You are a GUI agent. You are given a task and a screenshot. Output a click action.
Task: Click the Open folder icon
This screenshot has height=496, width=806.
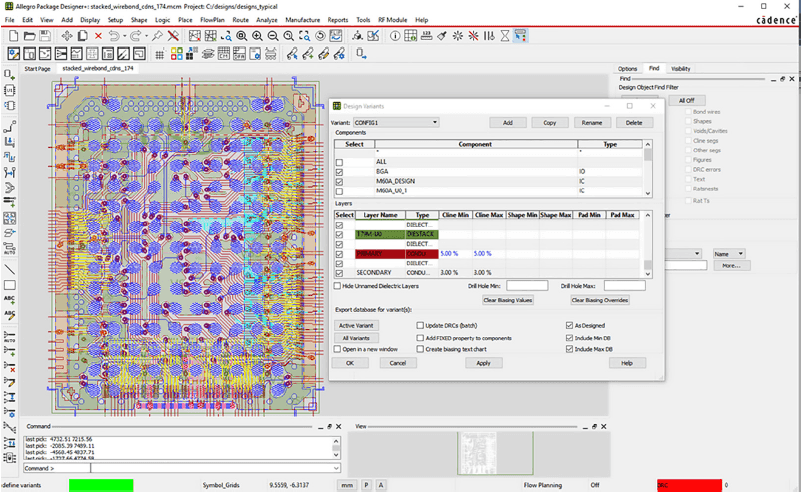(30, 36)
